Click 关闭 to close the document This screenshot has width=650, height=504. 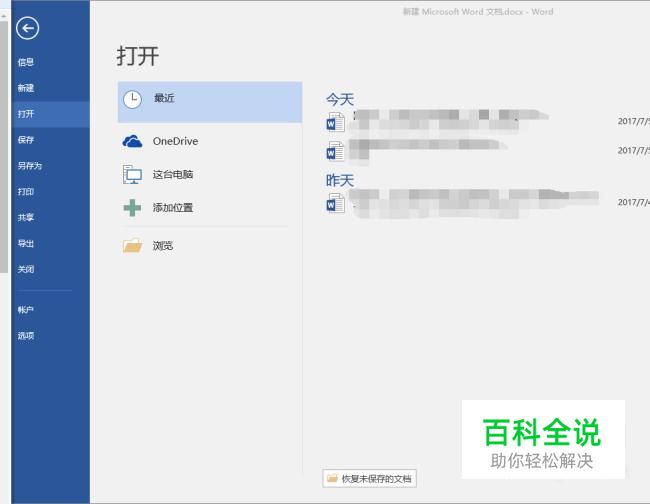point(26,269)
